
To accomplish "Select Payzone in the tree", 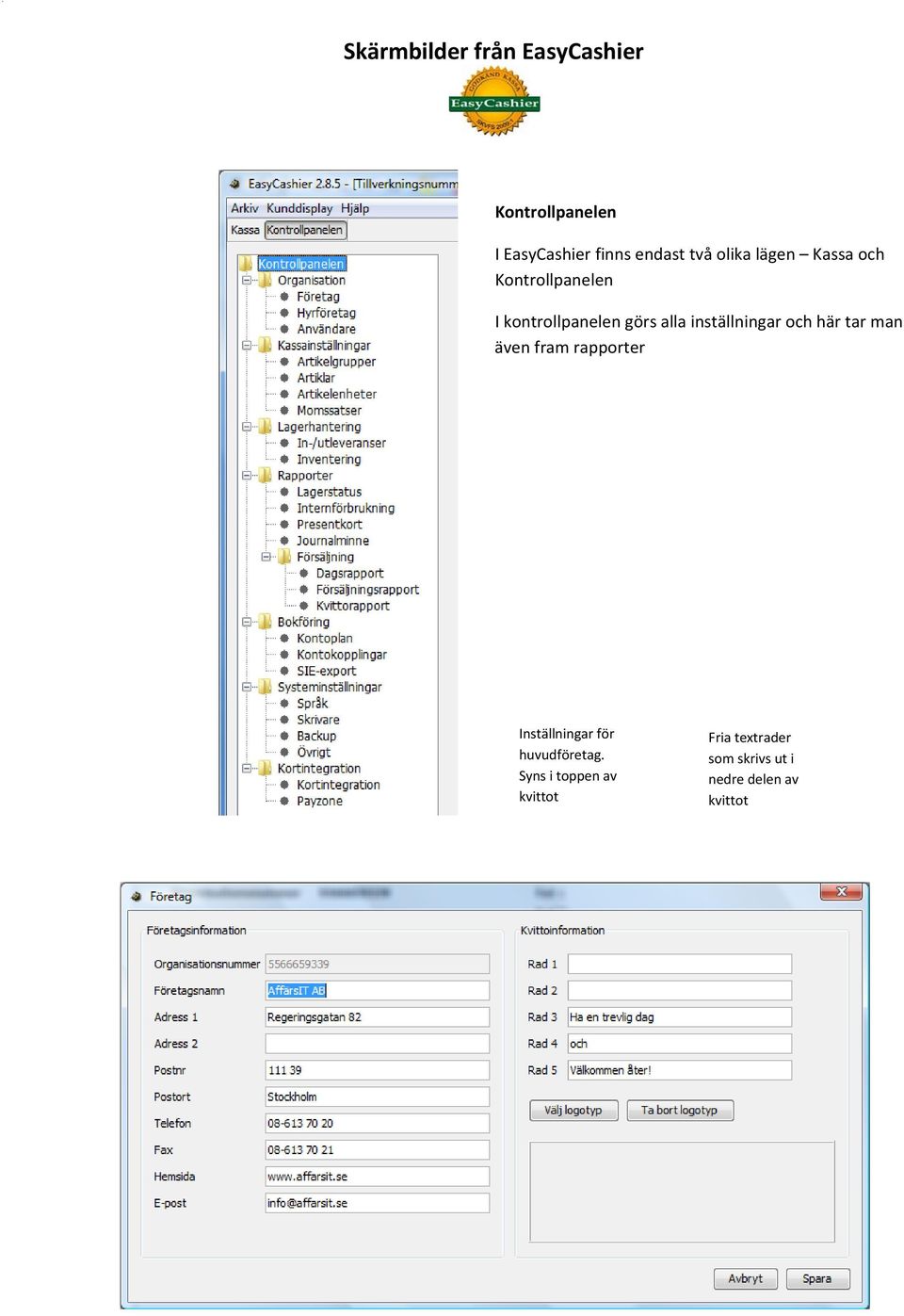I will [x=320, y=801].
